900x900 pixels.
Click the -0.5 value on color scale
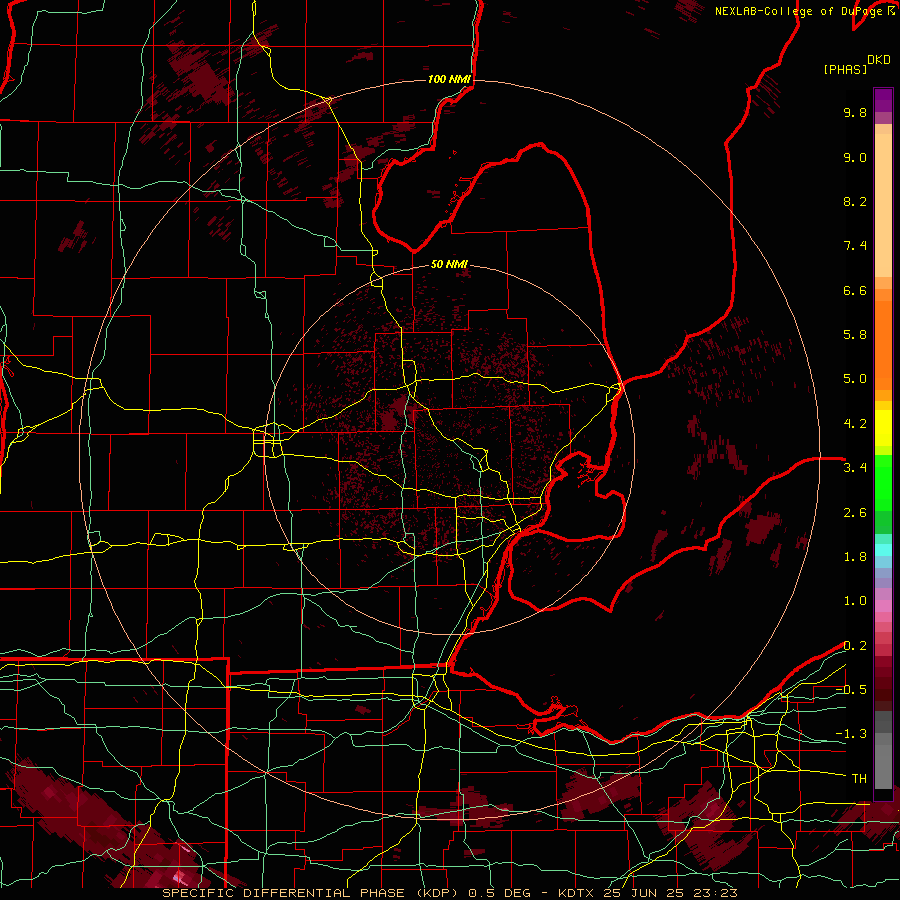click(x=851, y=690)
